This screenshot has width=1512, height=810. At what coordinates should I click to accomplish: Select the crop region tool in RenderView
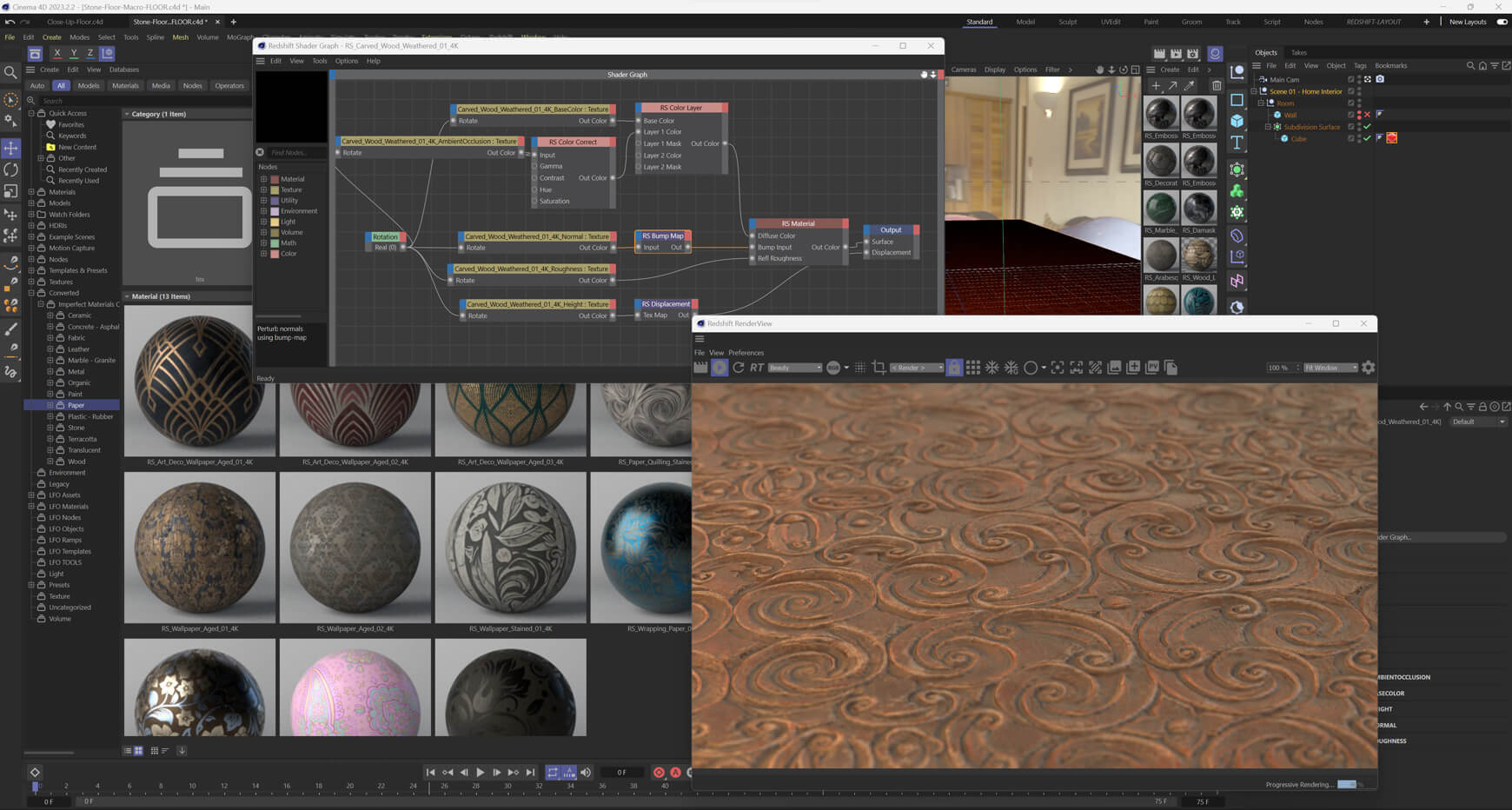879,368
